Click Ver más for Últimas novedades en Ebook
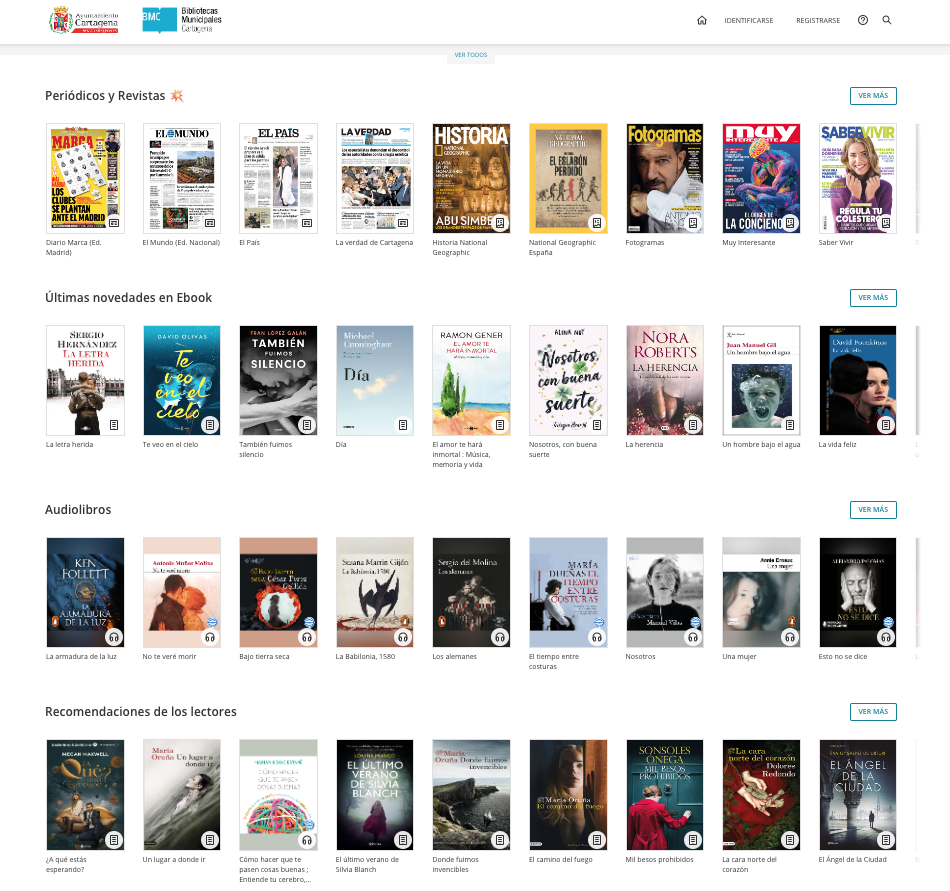This screenshot has height=891, width=950. [x=873, y=298]
